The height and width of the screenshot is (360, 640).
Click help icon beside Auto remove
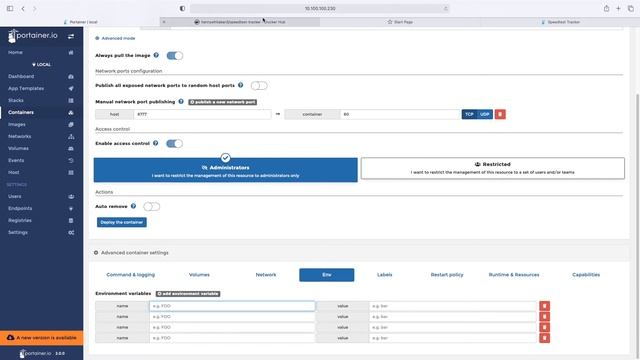click(133, 206)
